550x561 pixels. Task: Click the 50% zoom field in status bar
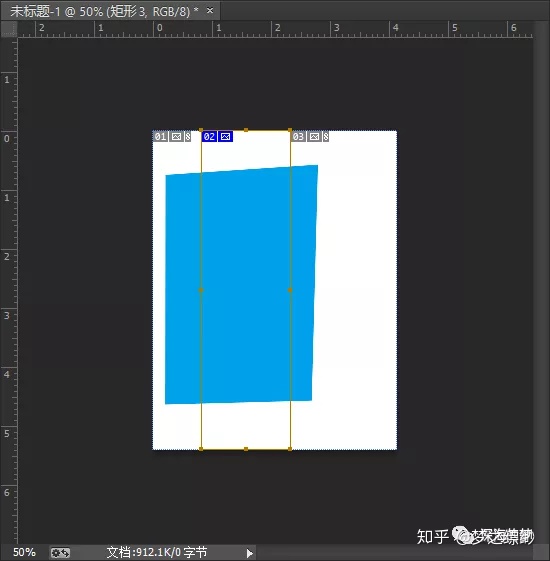(24, 552)
